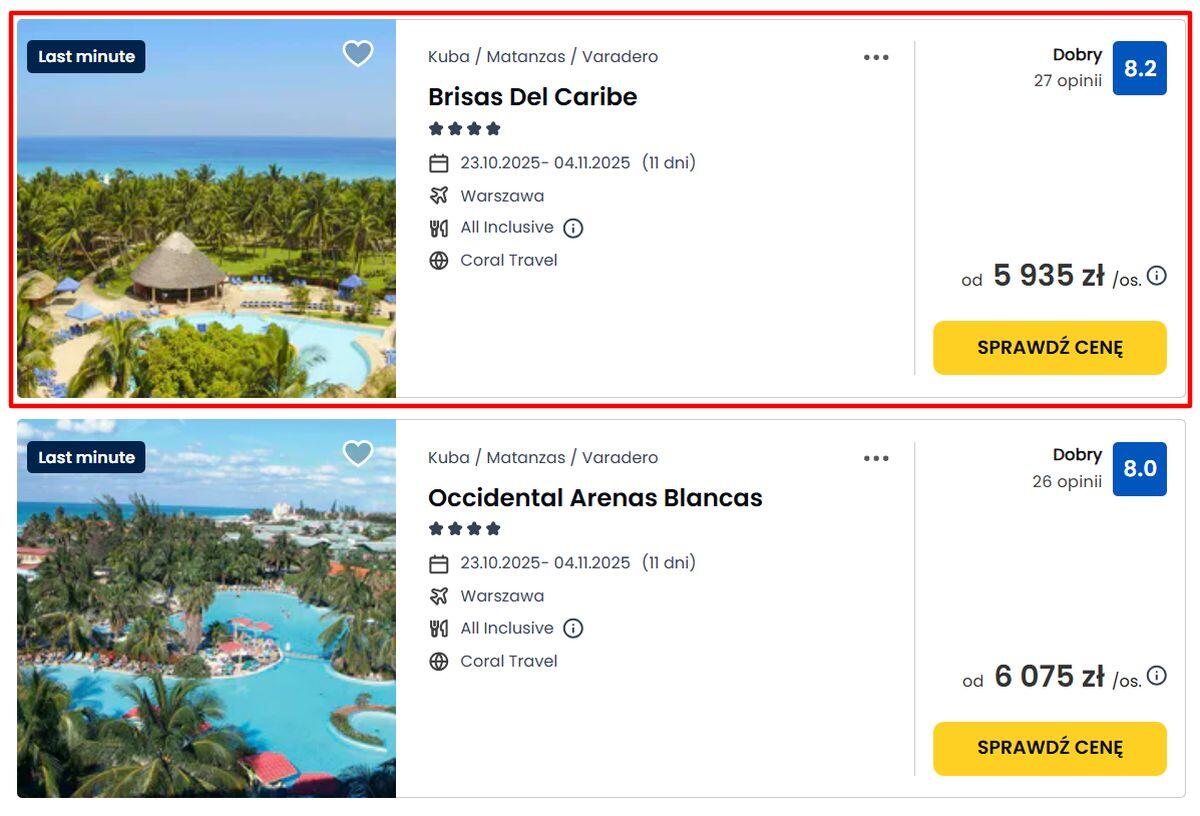Show price info icon next to 5 935 zł

(x=1157, y=275)
